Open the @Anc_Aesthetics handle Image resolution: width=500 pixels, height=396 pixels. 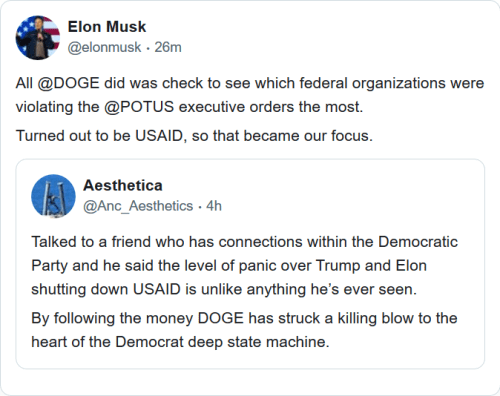(138, 206)
